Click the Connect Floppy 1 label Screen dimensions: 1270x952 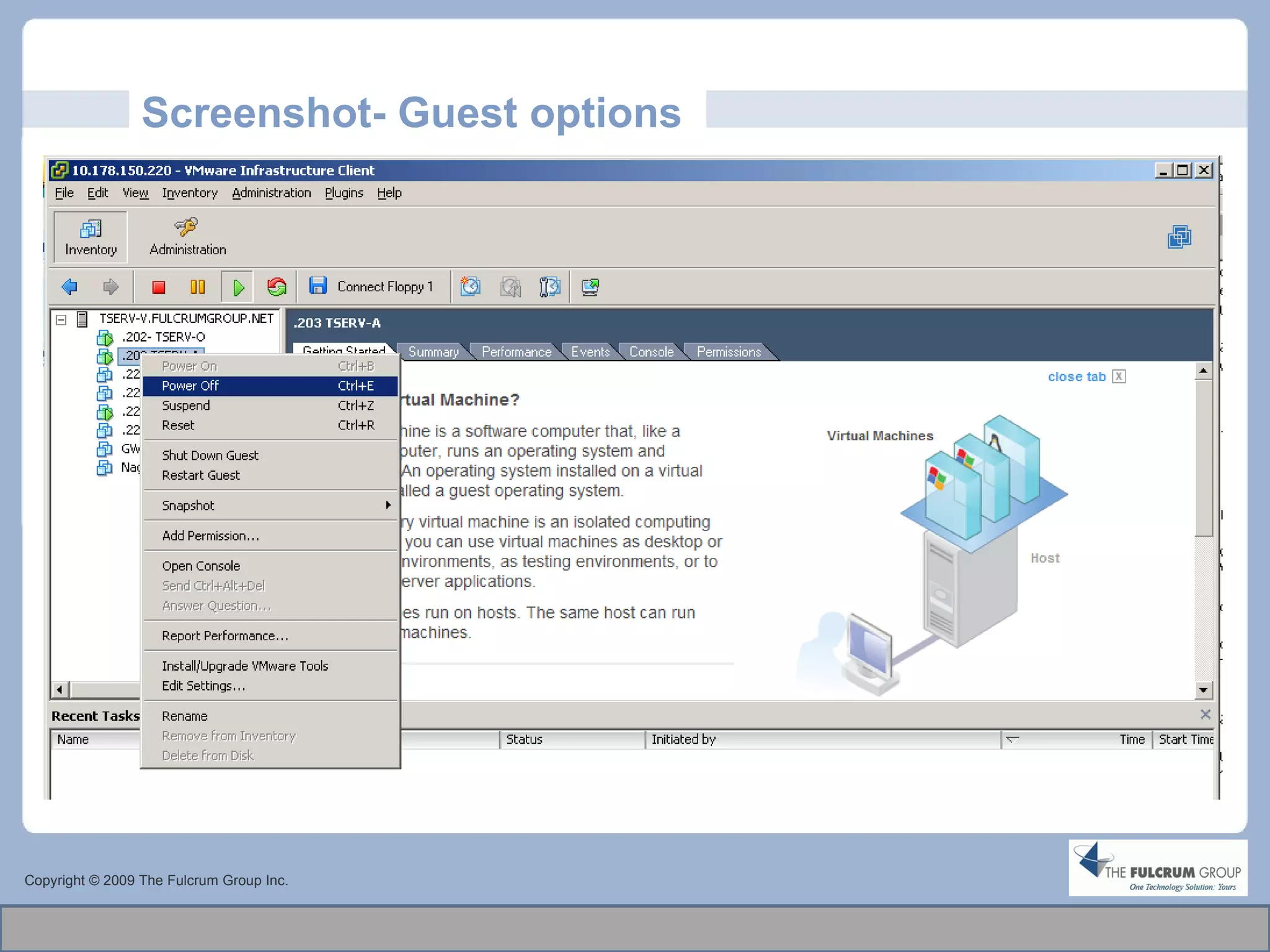[385, 287]
